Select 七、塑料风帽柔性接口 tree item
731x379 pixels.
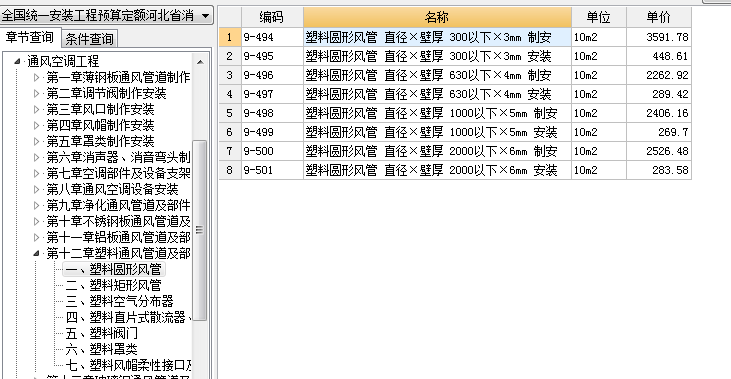coord(128,365)
